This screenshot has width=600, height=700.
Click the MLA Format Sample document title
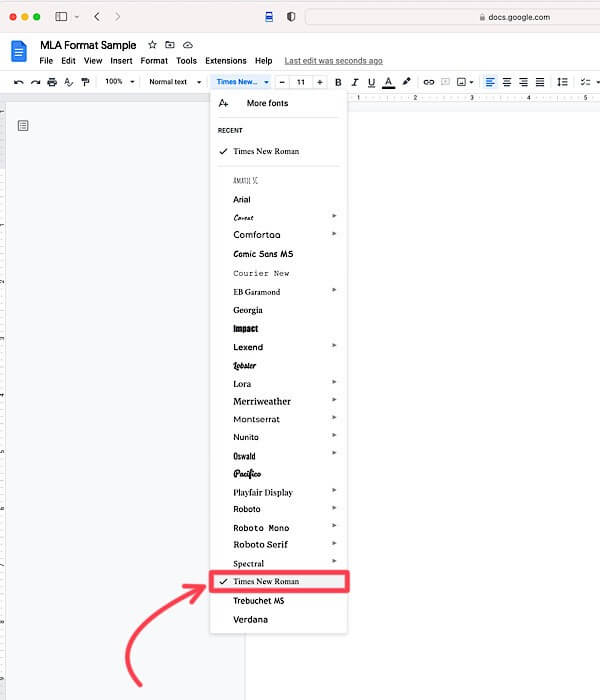[88, 45]
